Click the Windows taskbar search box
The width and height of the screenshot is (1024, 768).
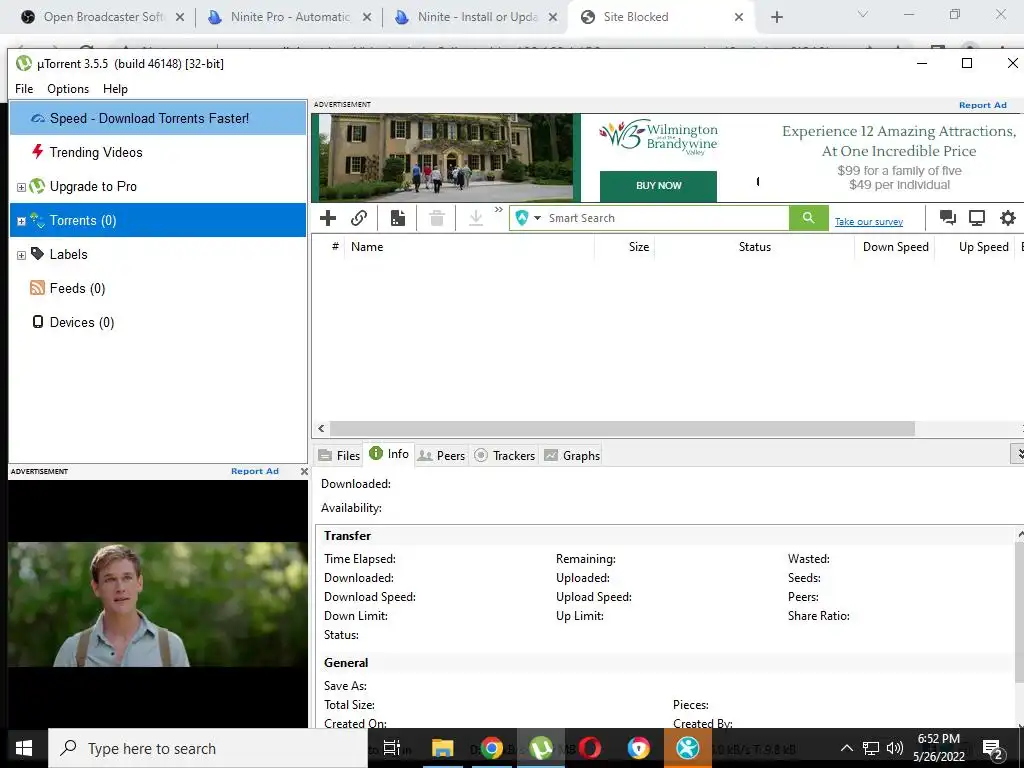[208, 748]
